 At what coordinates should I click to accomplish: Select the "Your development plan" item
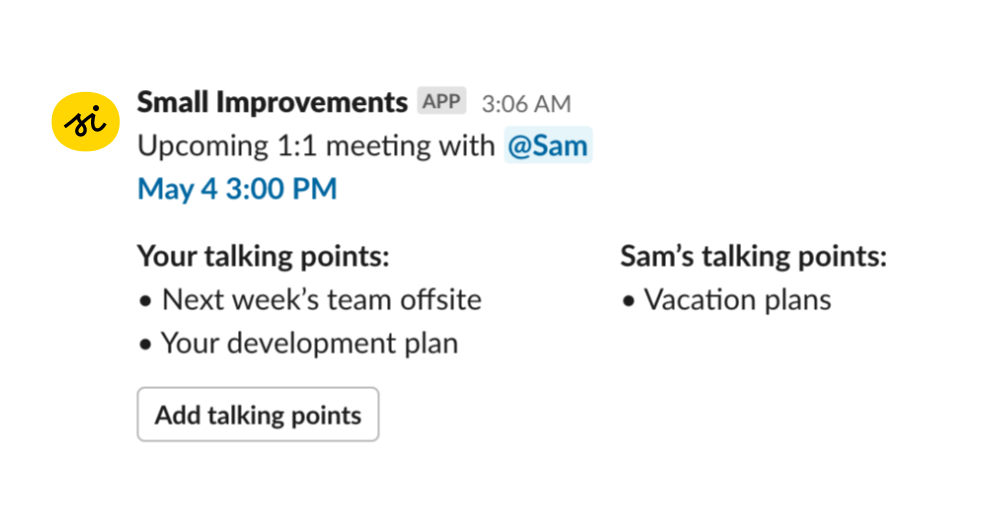point(309,343)
